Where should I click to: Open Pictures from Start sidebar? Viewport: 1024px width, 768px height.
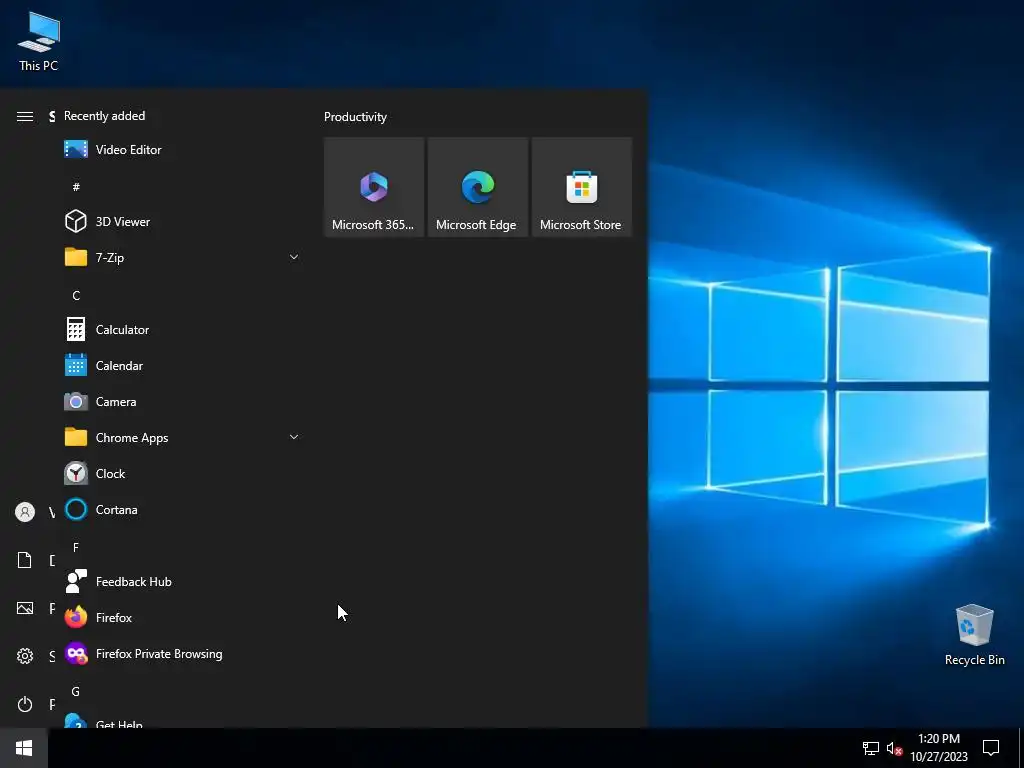point(25,608)
